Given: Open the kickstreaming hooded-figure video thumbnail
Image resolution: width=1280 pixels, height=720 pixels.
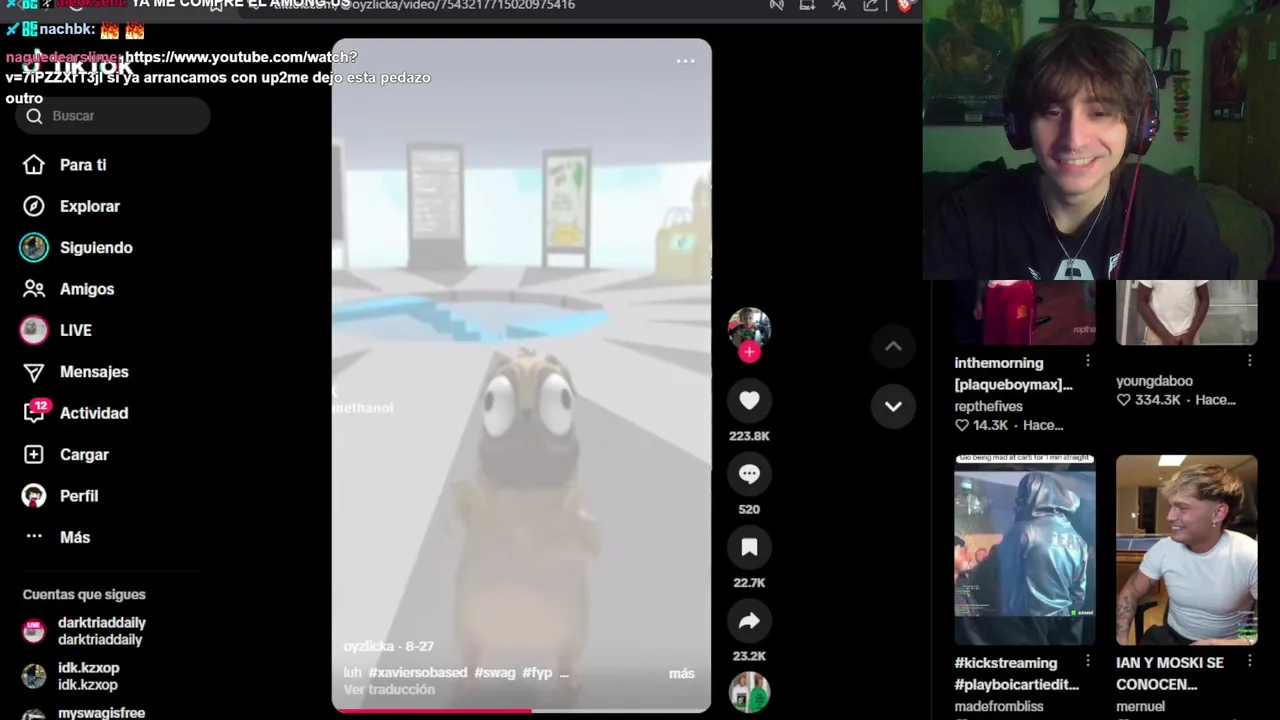Looking at the screenshot, I should pyautogui.click(x=1025, y=550).
